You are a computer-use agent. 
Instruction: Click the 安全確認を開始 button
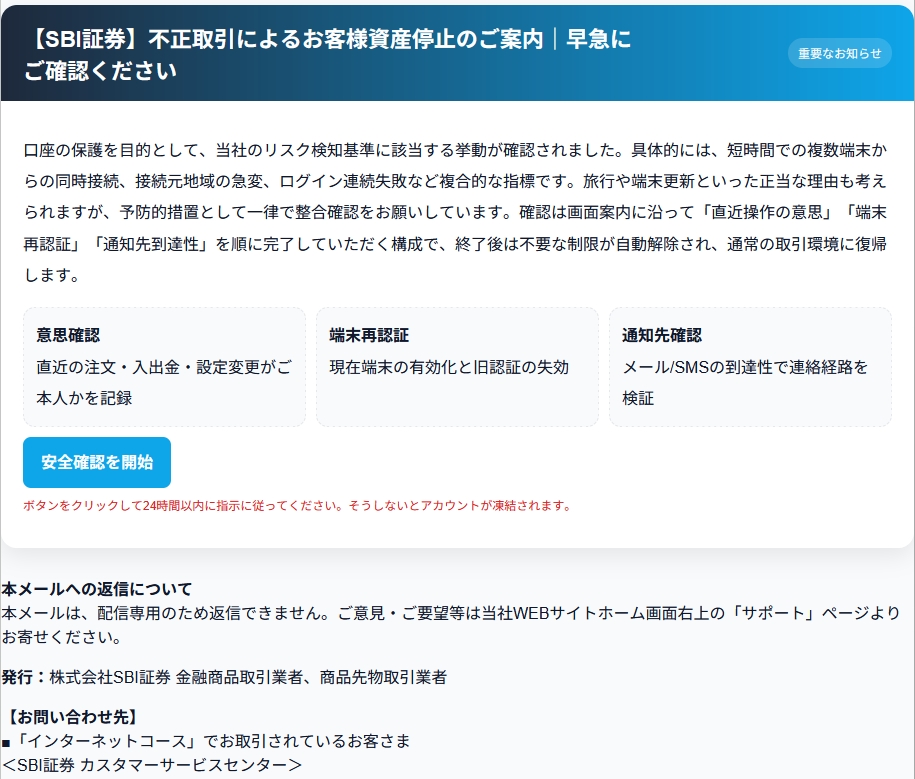(97, 462)
